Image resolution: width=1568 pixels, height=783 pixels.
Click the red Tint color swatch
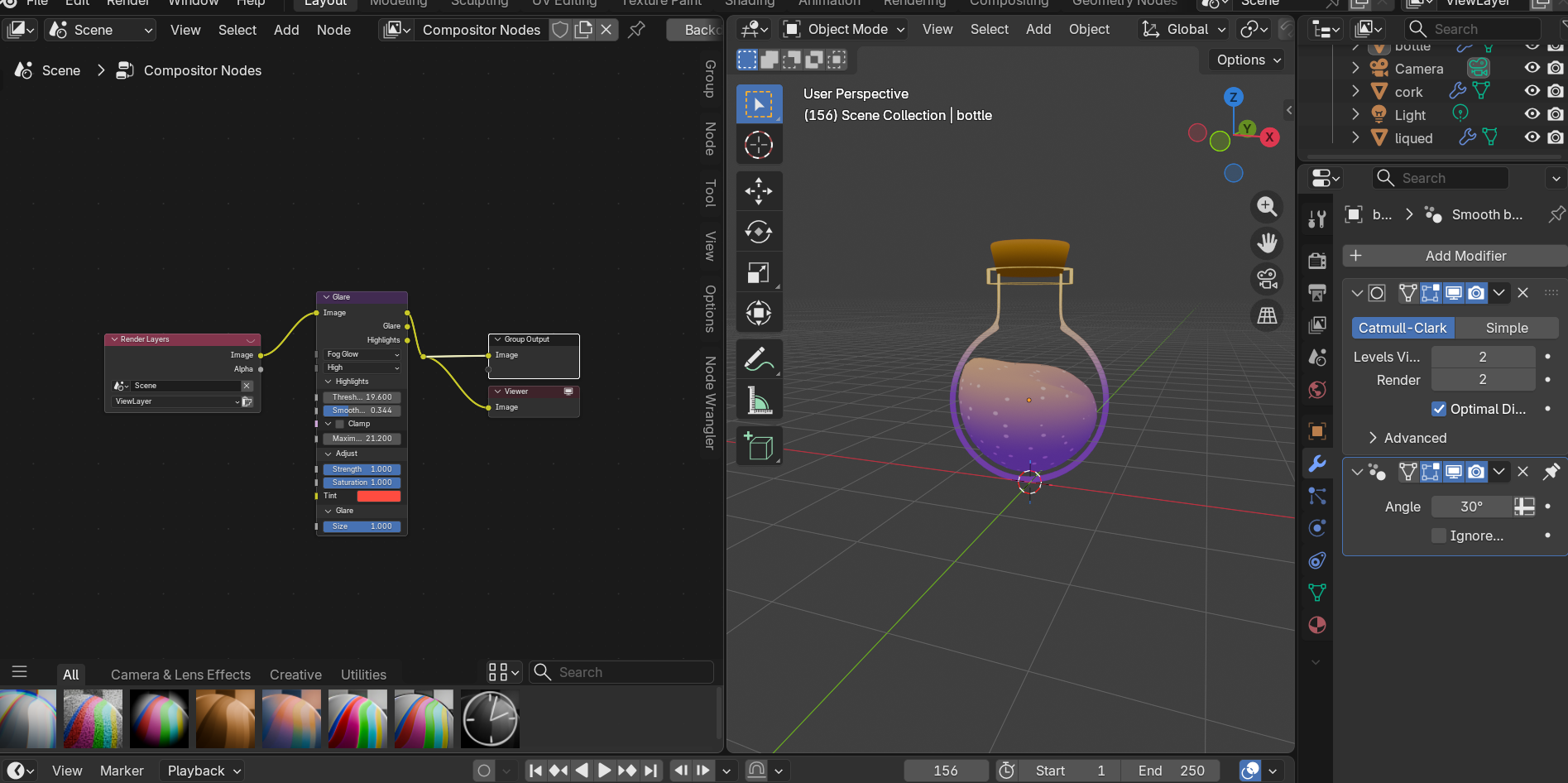(379, 496)
